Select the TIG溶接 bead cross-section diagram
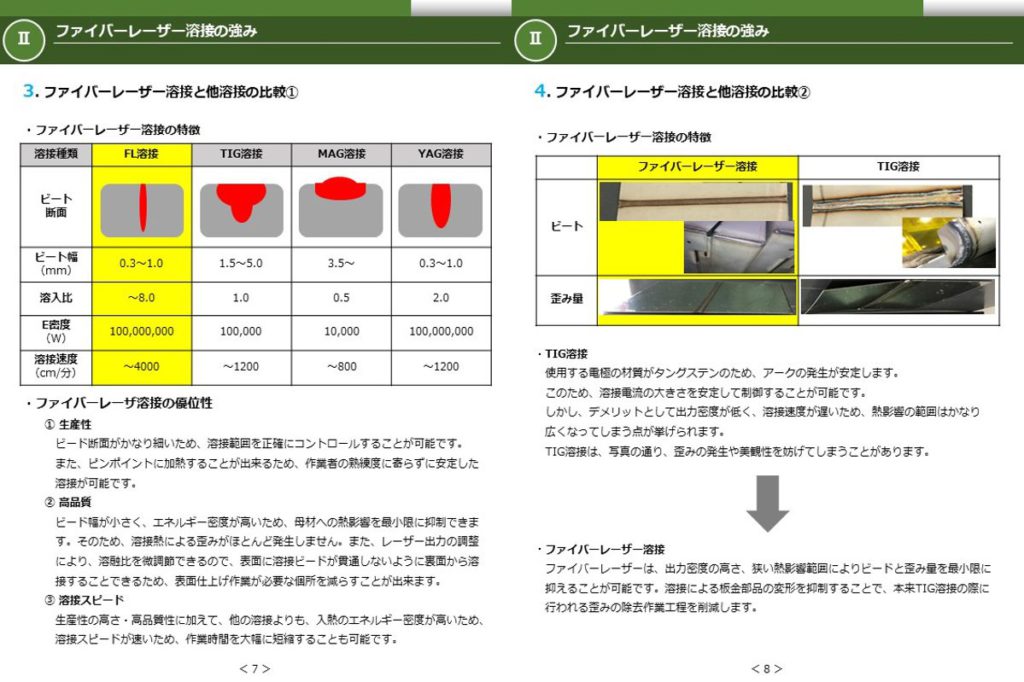Viewport: 1024px width, 682px height. (241, 205)
